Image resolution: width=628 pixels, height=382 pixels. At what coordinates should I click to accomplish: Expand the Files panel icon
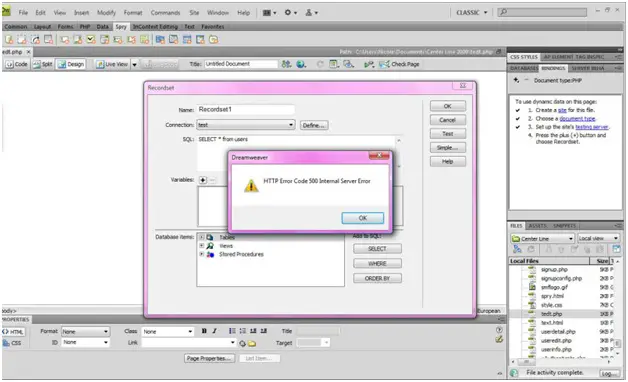pos(616,249)
